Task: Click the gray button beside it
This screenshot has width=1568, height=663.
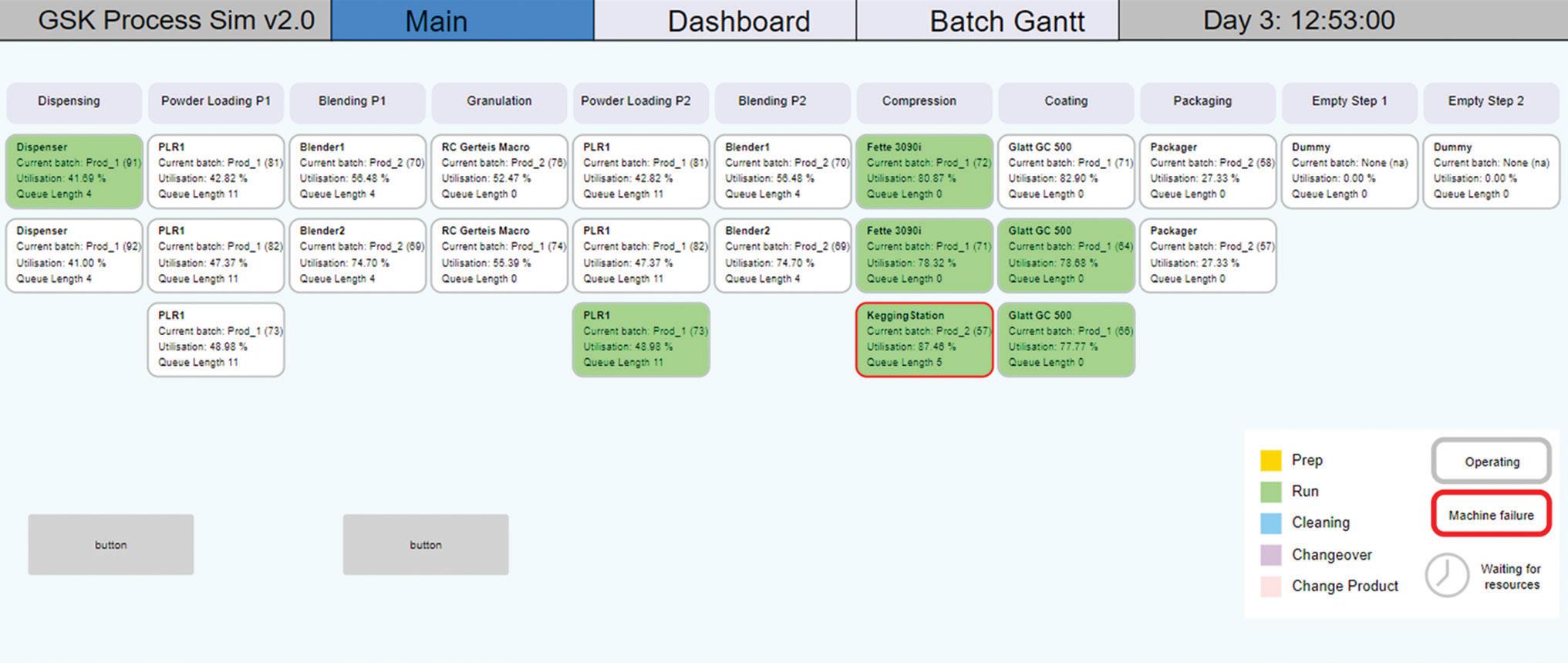Action: [x=426, y=545]
